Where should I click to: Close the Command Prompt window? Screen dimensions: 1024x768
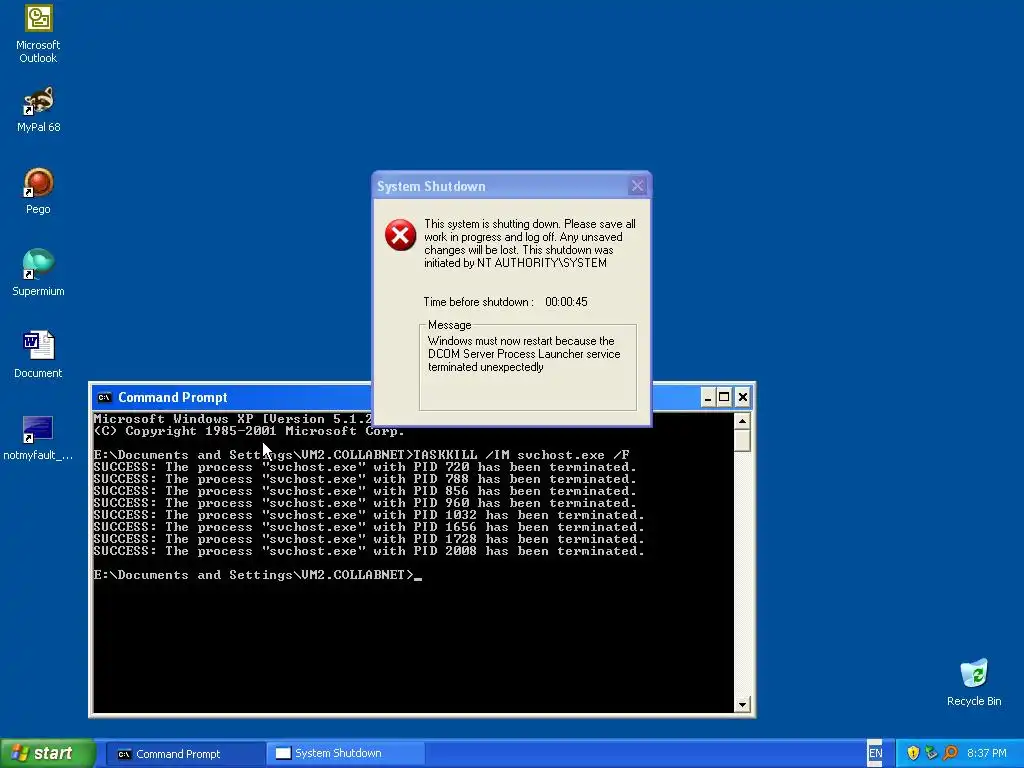point(743,397)
